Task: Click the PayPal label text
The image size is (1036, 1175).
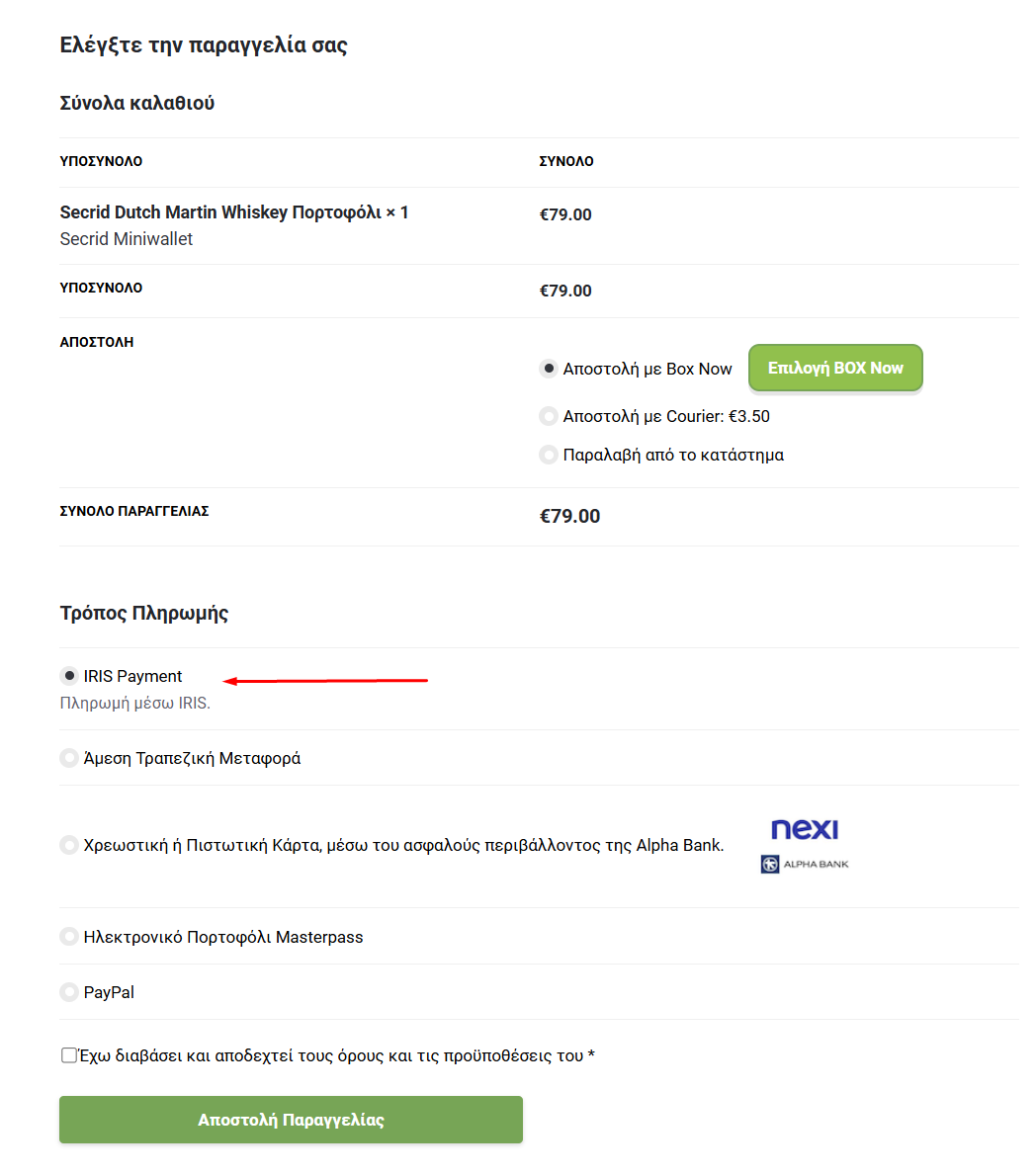Action: tap(109, 992)
